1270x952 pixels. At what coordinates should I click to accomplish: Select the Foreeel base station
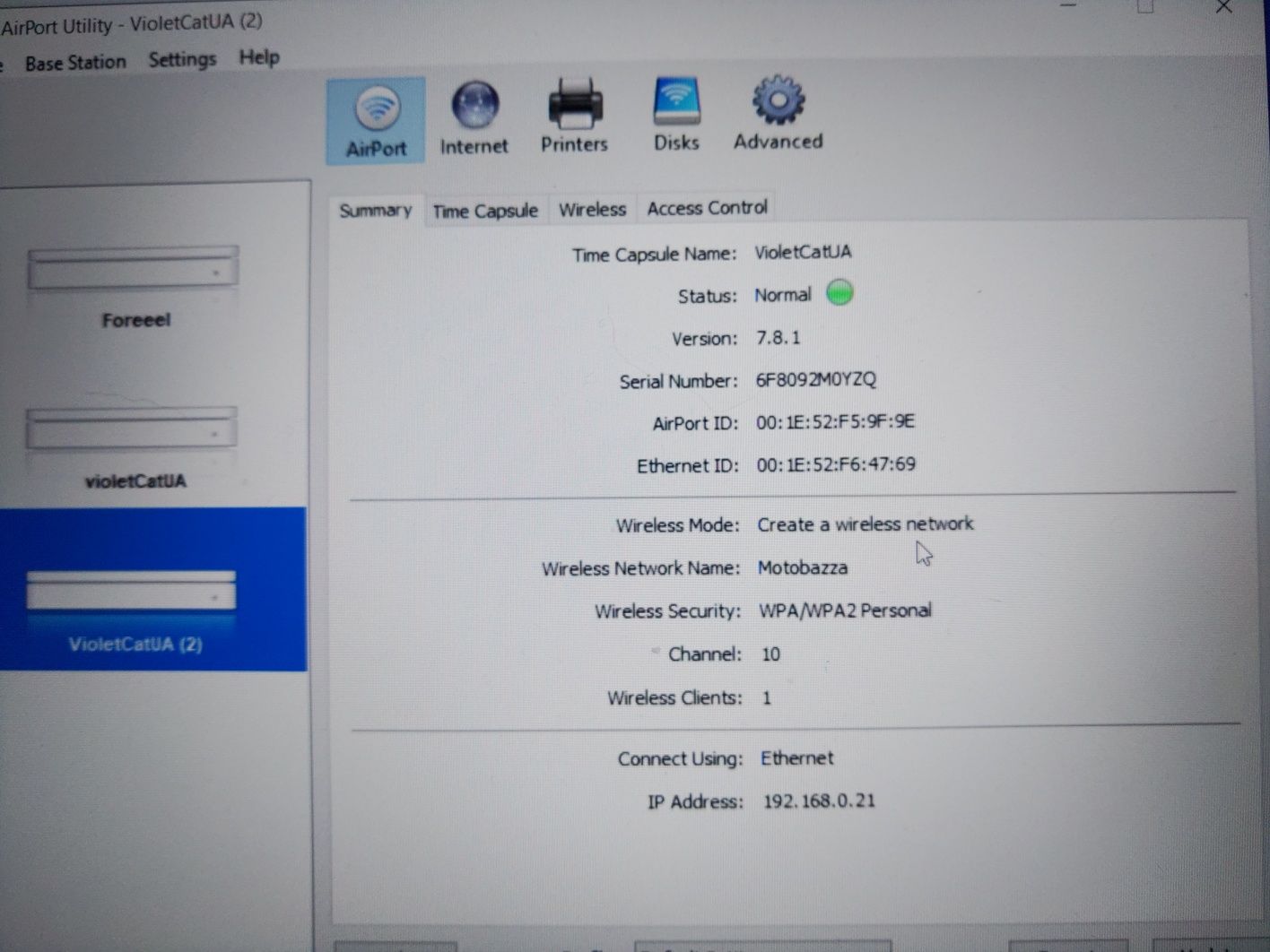tap(135, 288)
